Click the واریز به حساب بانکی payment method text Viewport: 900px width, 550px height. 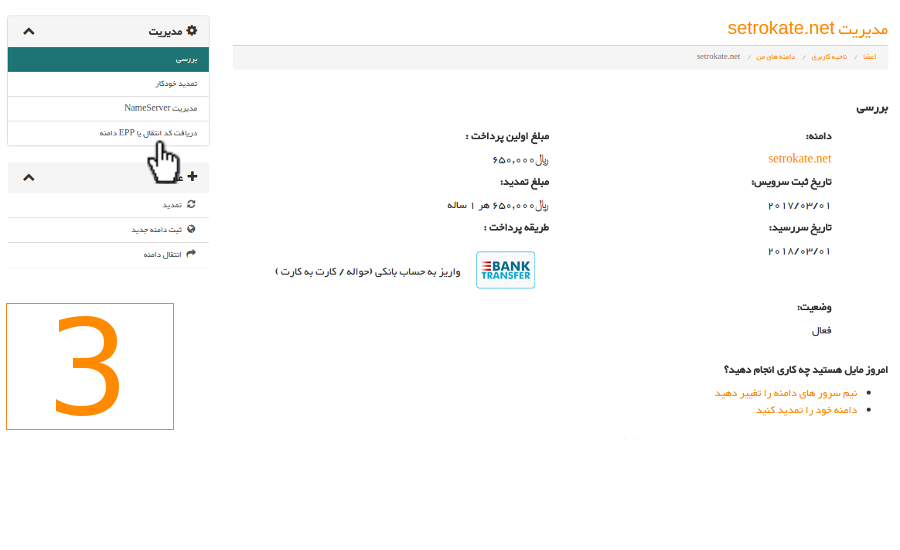(x=368, y=272)
